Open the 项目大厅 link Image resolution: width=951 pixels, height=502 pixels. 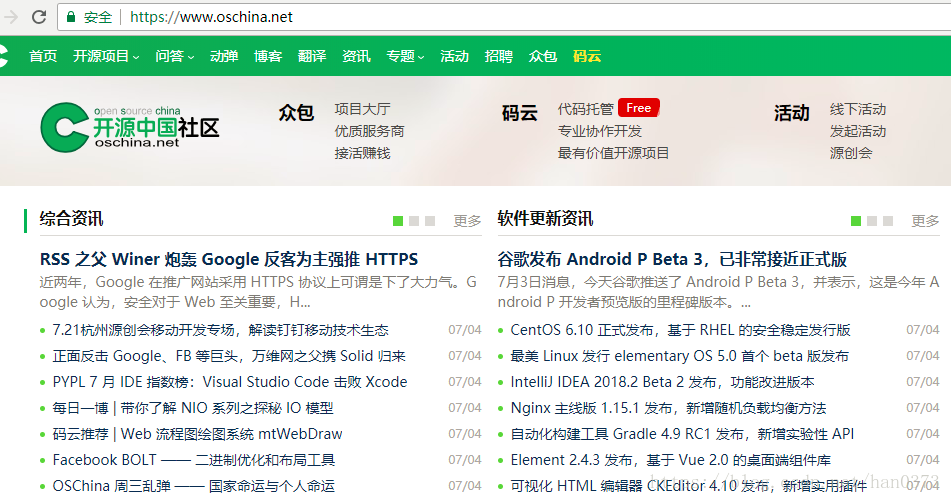[x=362, y=109]
